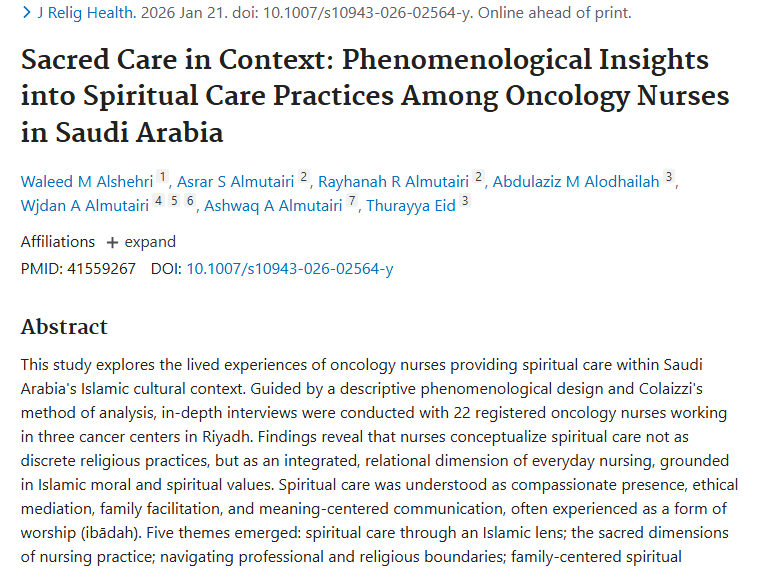Open author Asrar S Almutairi's link
The image size is (760, 570).
pyautogui.click(x=235, y=181)
